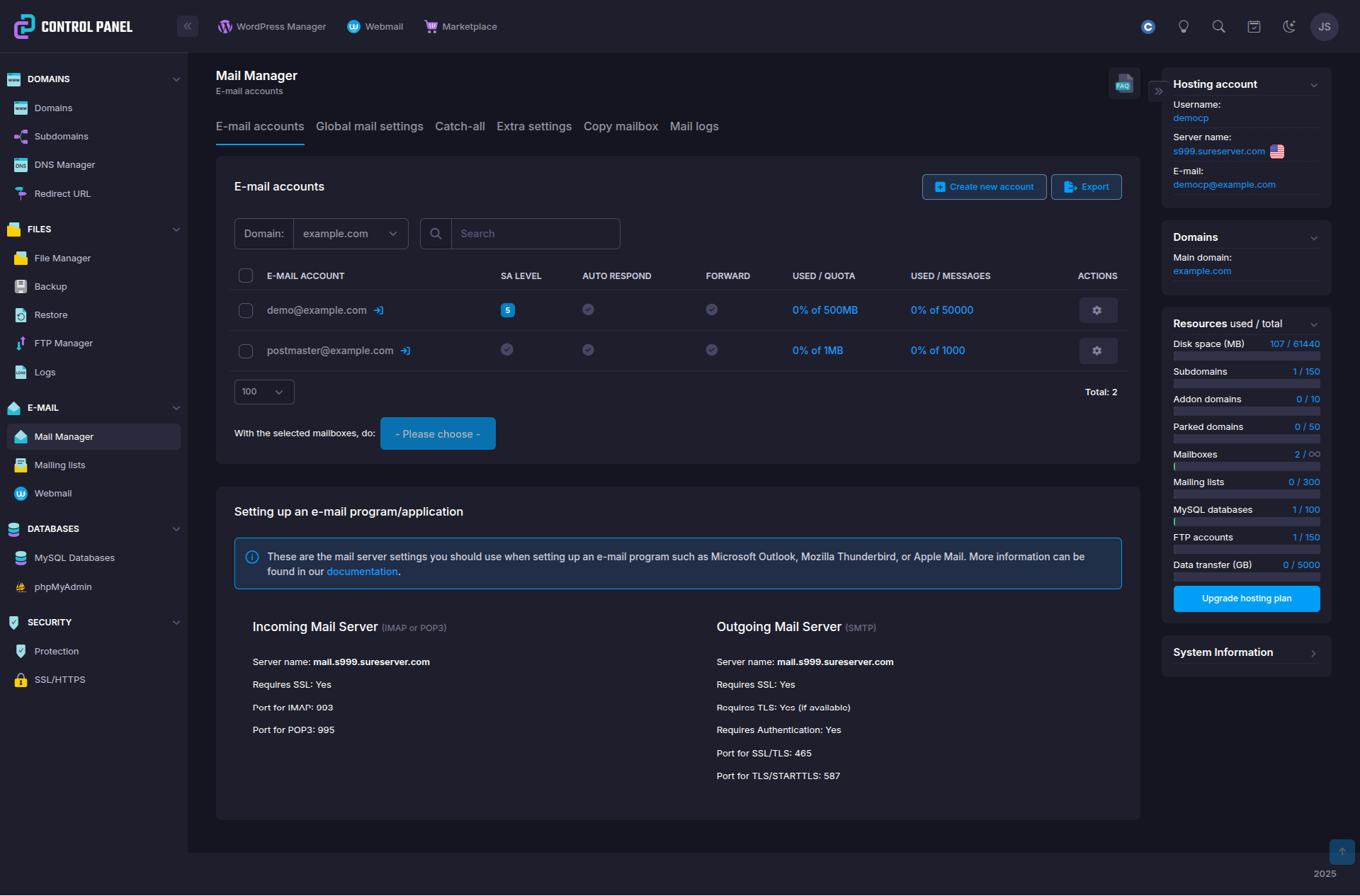
Task: Toggle auto respond for demo@example.com
Action: (x=588, y=310)
